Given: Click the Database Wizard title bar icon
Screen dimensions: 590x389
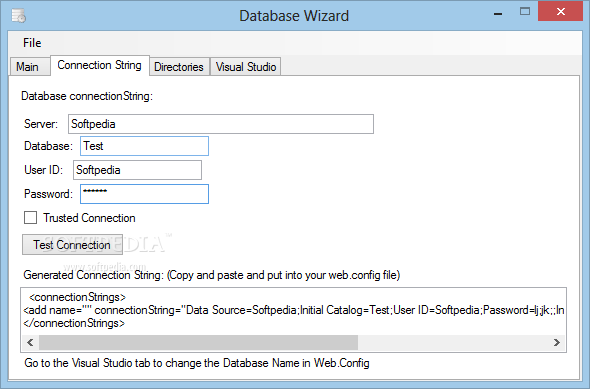Looking at the screenshot, I should [18, 16].
